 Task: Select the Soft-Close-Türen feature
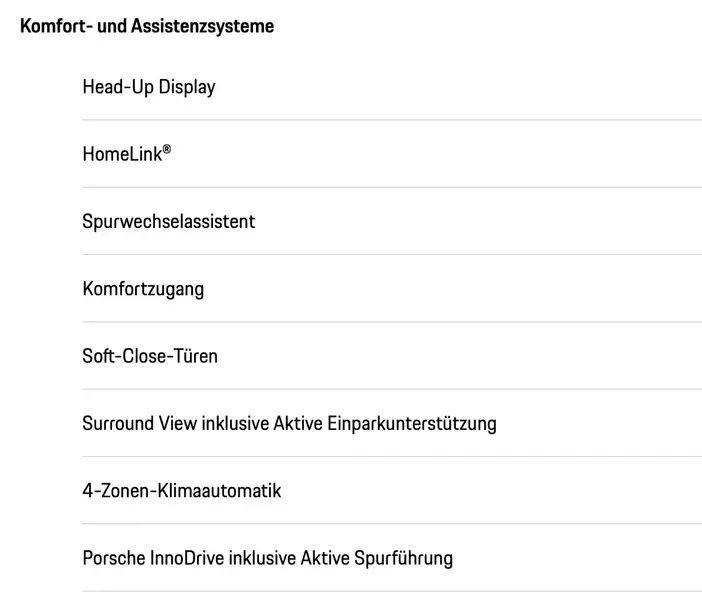point(150,356)
